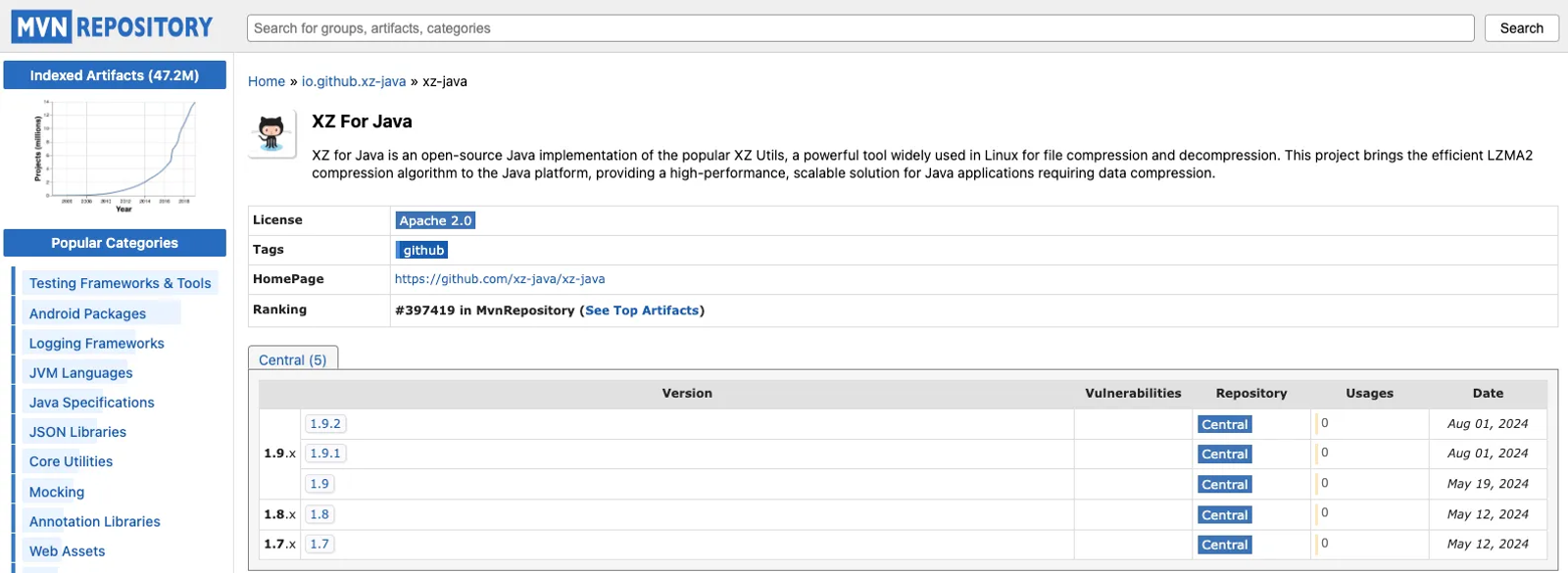Image resolution: width=1568 pixels, height=573 pixels.
Task: Open the indexed artifacts growth chart
Action: coord(115,154)
